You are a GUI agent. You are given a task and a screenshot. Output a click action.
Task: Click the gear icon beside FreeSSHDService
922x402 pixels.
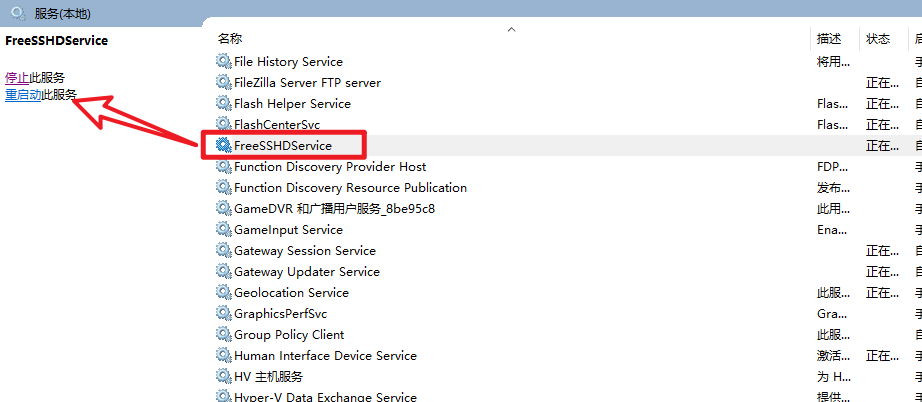click(x=223, y=145)
